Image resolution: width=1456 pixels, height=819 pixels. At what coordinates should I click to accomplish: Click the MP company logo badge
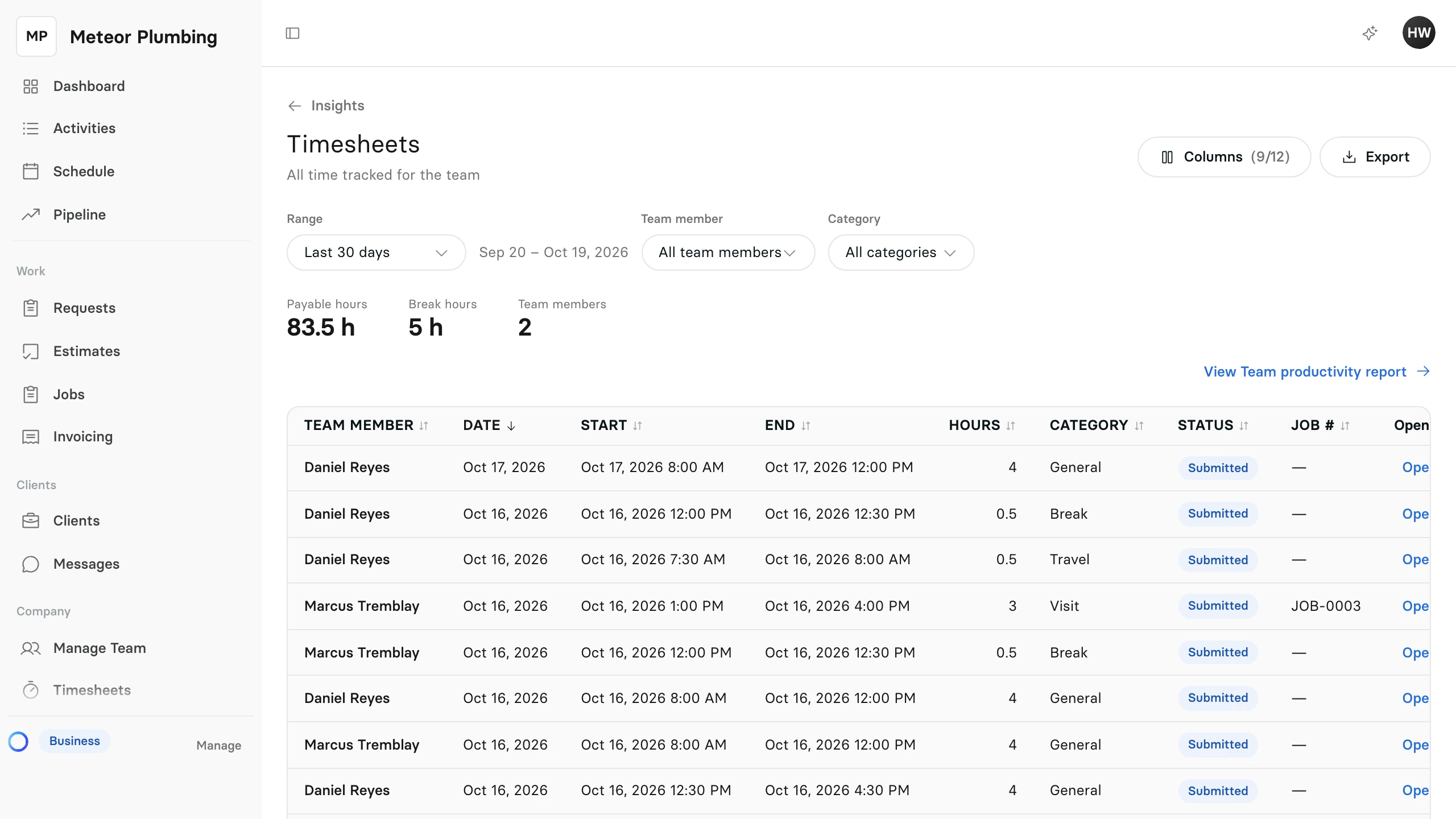pos(36,36)
